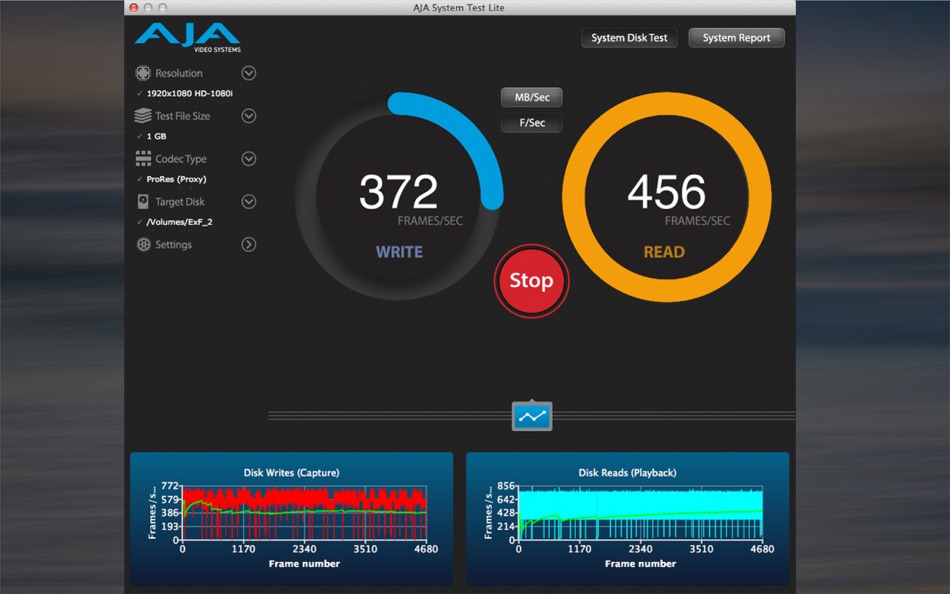Toggle the graph view chart icon

pos(532,416)
